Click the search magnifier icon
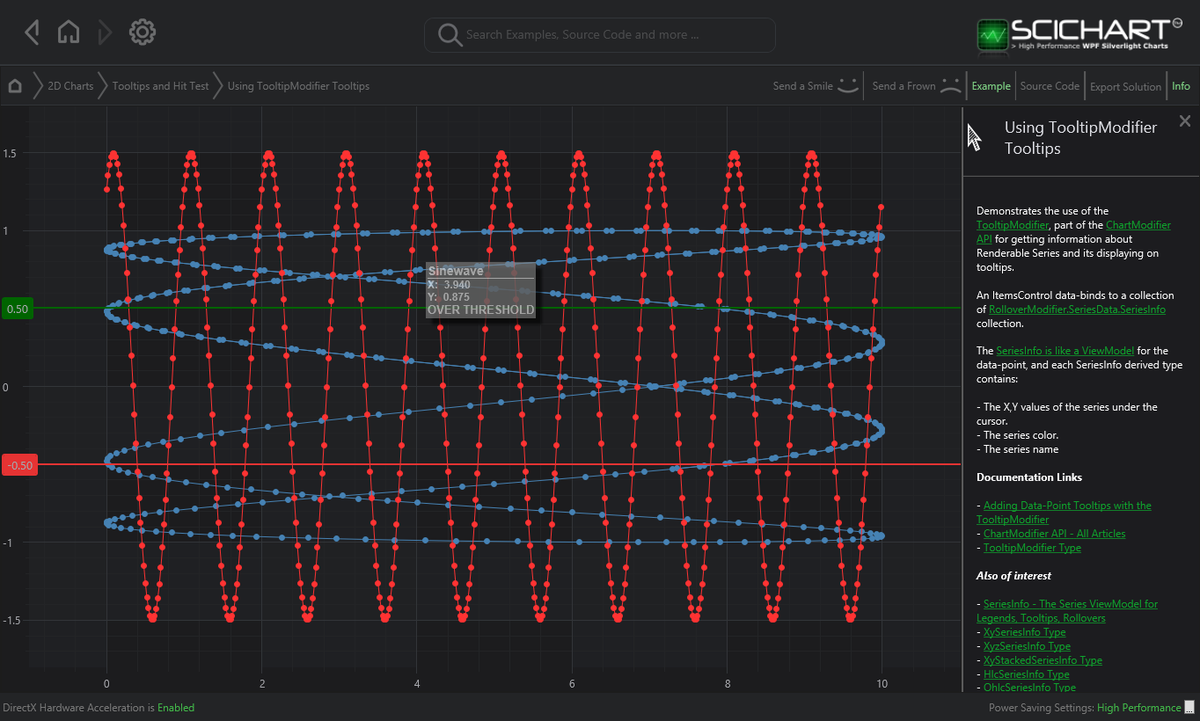Viewport: 1200px width, 721px height. 449,35
